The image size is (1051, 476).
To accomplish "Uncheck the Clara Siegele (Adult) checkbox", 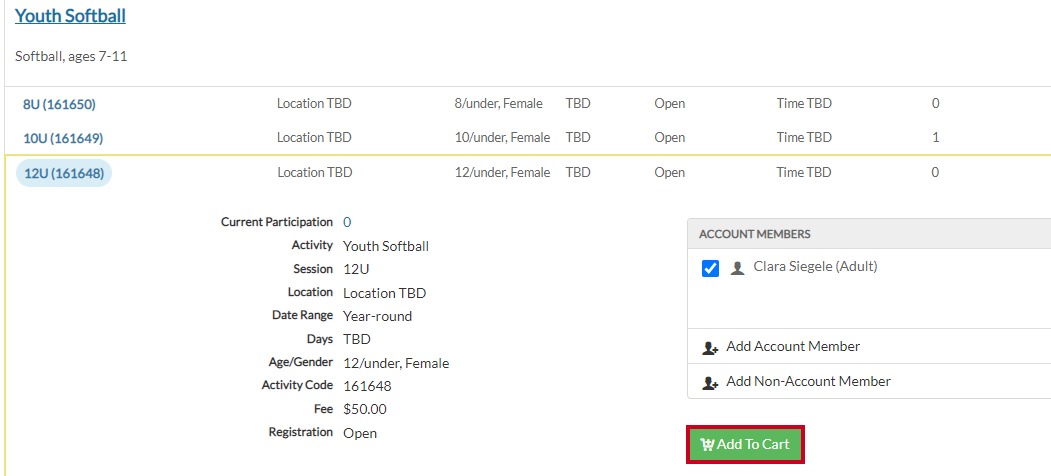I will pos(710,269).
